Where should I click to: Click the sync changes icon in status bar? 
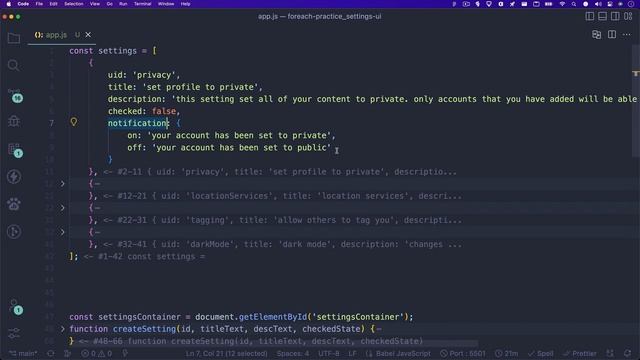coord(51,353)
